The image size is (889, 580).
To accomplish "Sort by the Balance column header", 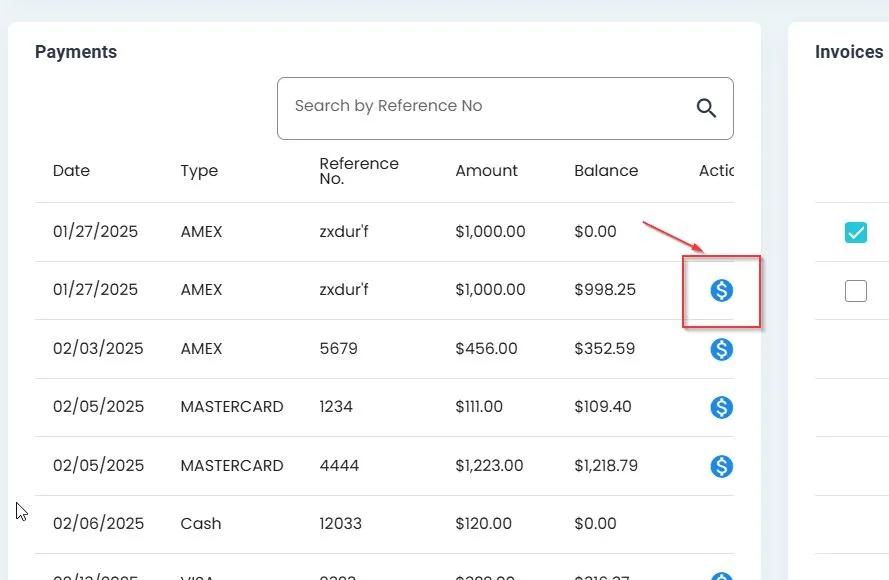I will (606, 171).
